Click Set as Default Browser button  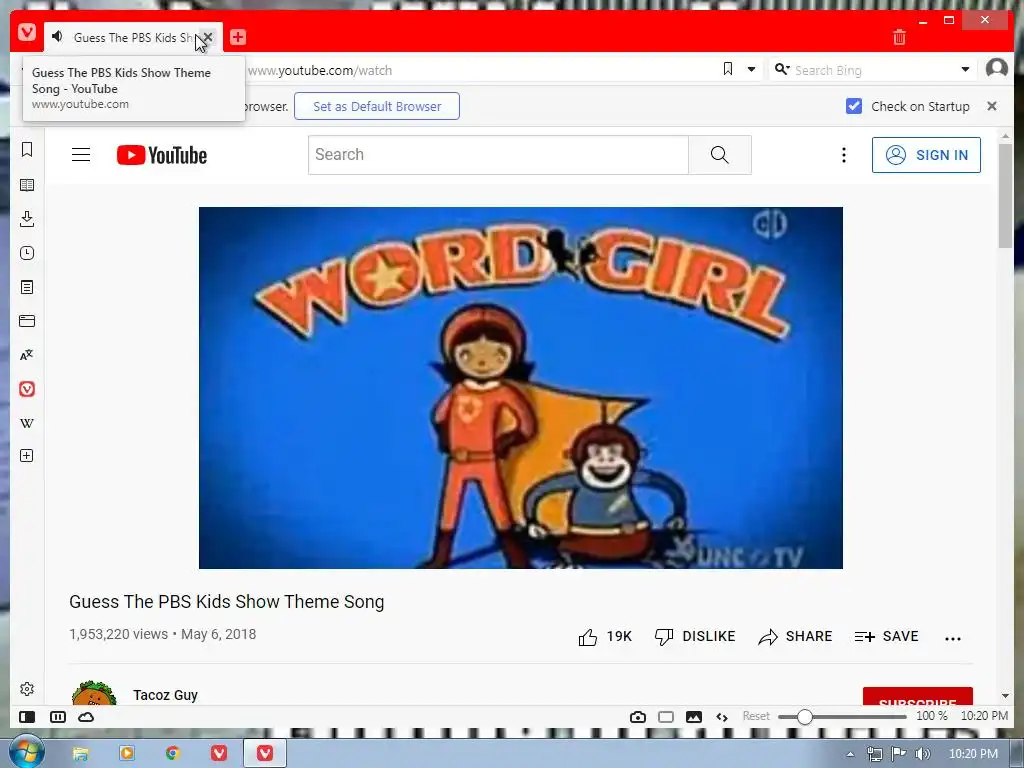click(377, 106)
